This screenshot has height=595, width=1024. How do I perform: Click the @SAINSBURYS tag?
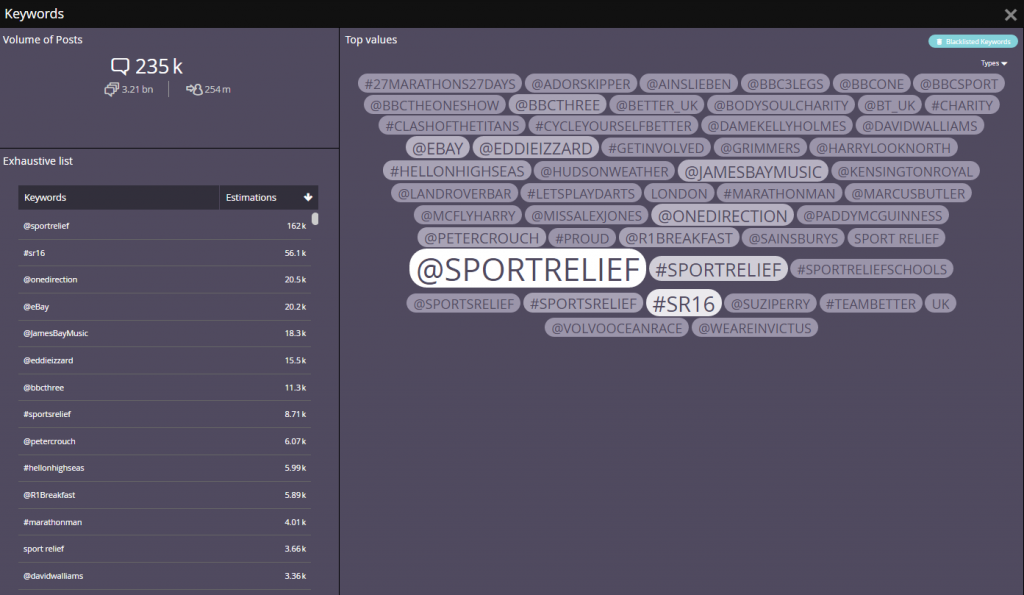tap(793, 238)
